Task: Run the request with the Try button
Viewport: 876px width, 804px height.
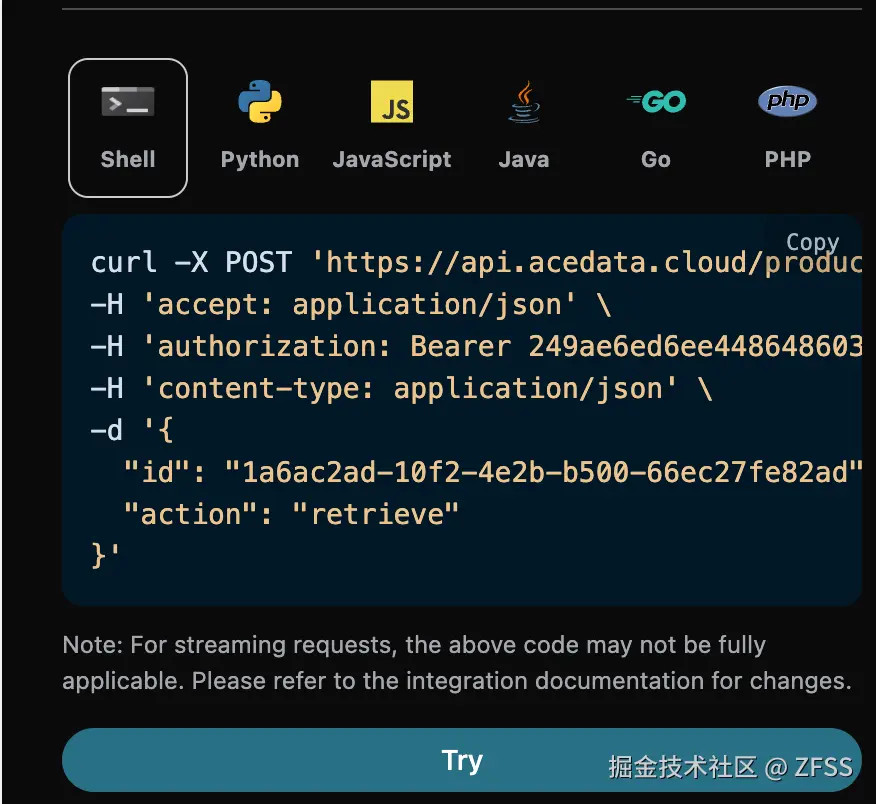Action: click(x=461, y=760)
